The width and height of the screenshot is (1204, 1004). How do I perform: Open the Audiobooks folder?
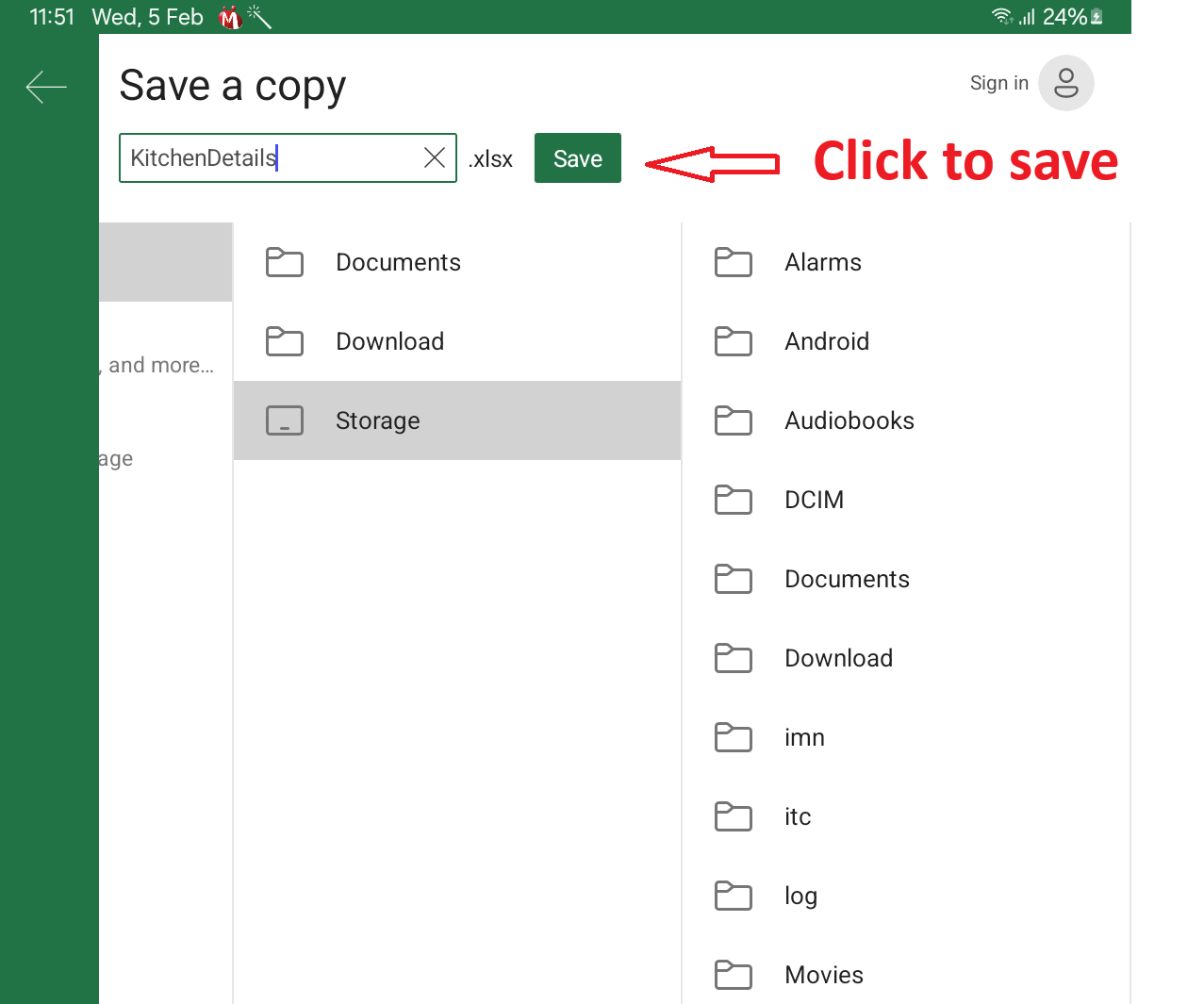coord(905,420)
